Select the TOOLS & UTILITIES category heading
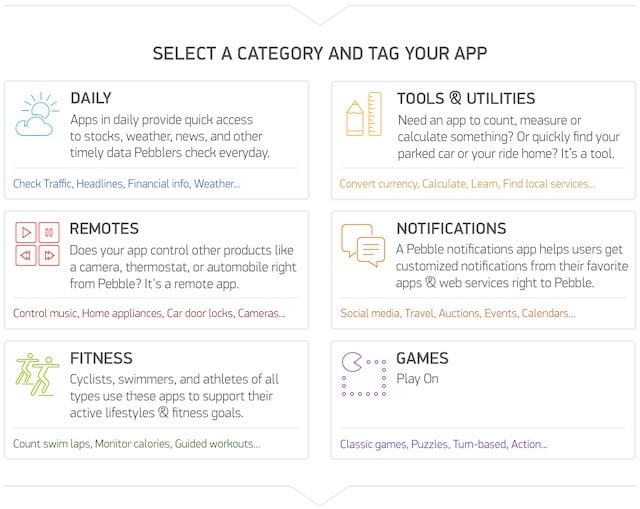The image size is (640, 509). 465,98
